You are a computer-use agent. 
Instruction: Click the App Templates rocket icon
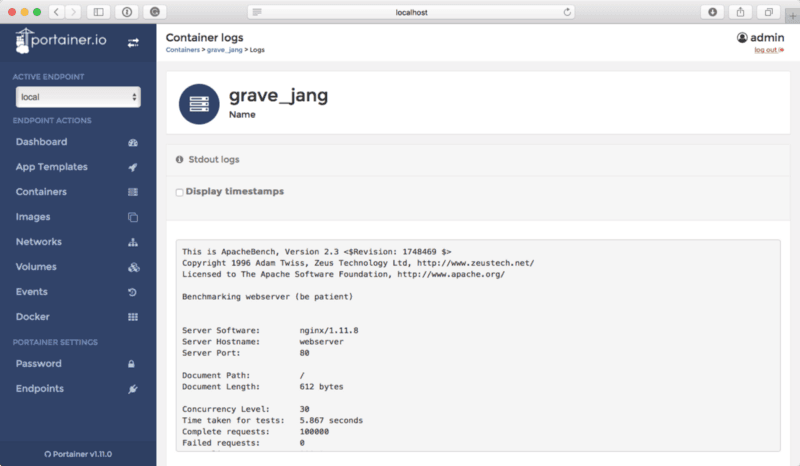pyautogui.click(x=133, y=167)
